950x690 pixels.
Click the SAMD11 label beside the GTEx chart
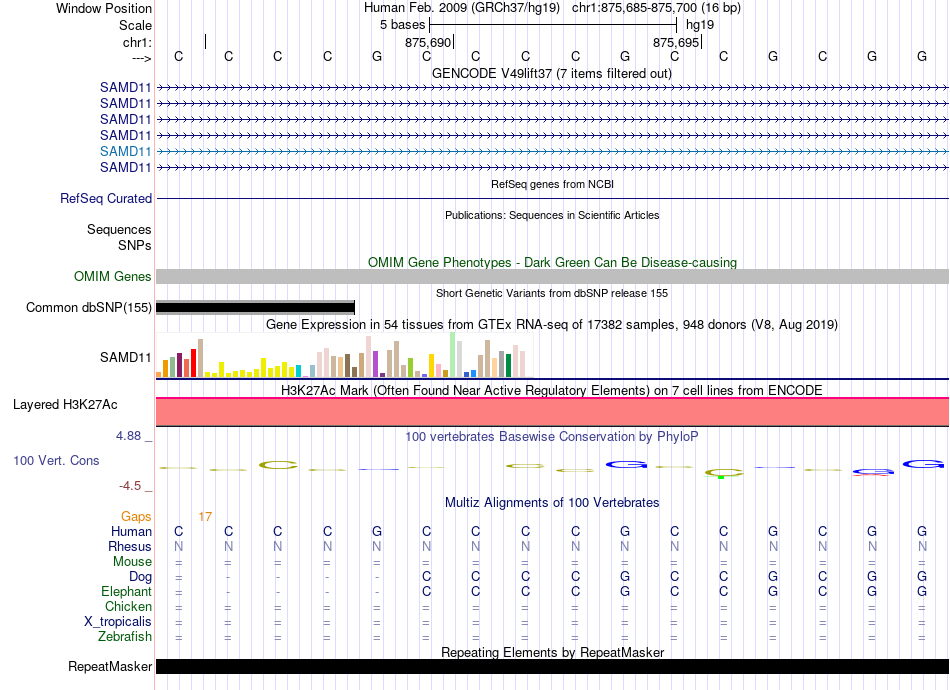pos(125,357)
